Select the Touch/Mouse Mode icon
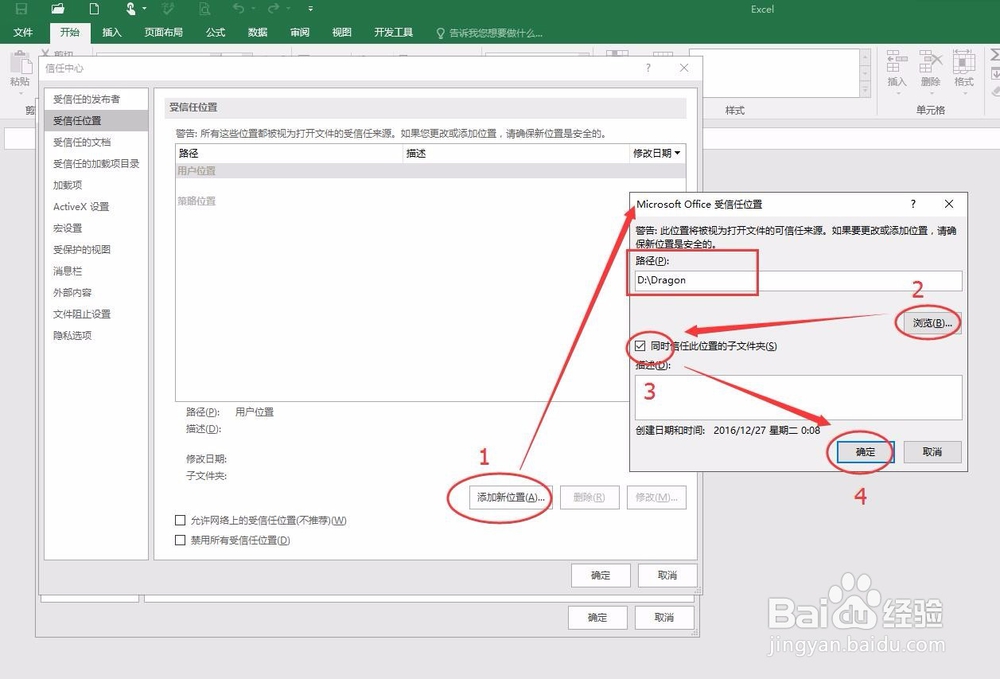Viewport: 1000px width, 679px height. [x=131, y=9]
